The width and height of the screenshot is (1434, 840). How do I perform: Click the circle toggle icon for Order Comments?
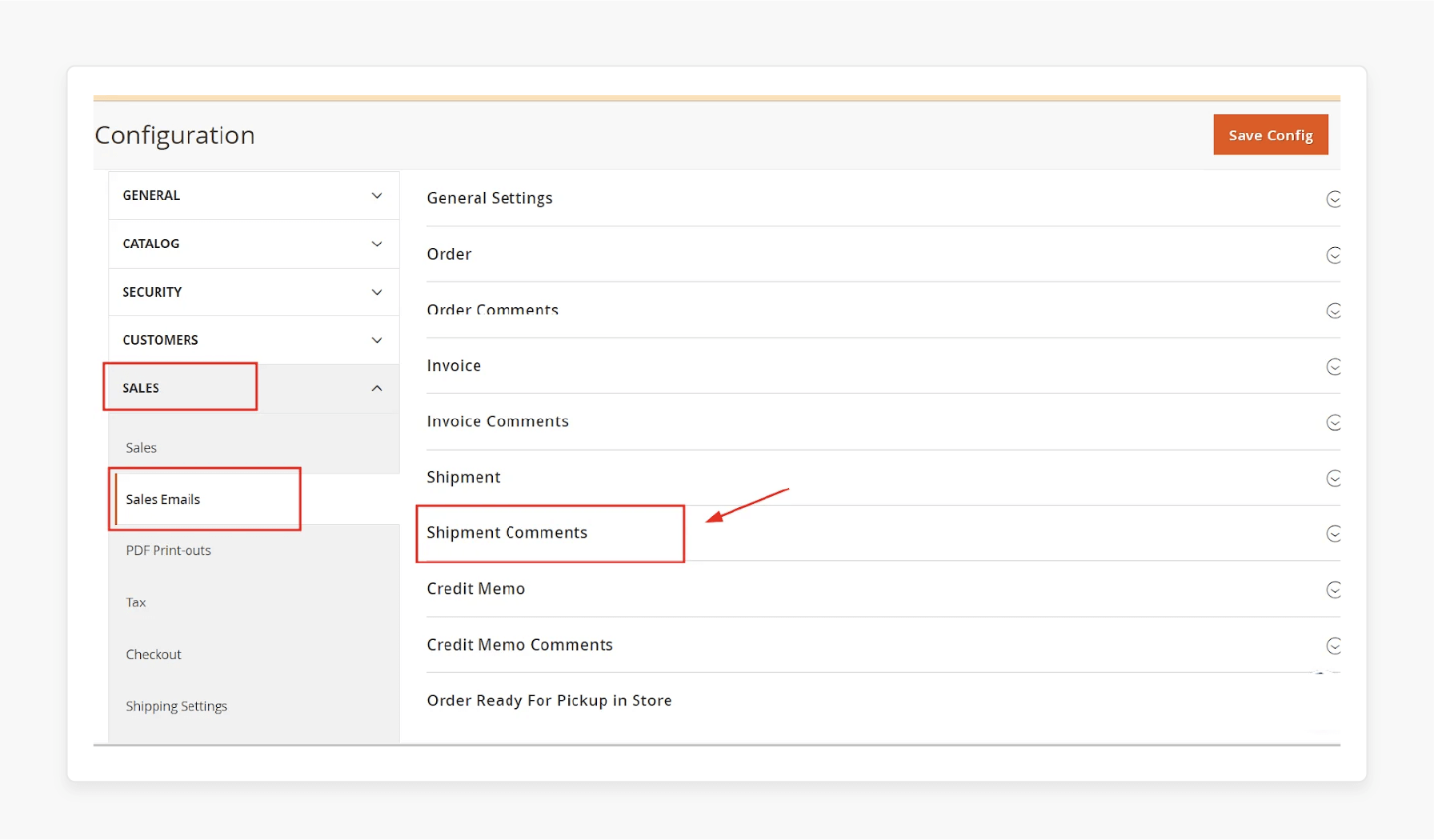(x=1333, y=310)
